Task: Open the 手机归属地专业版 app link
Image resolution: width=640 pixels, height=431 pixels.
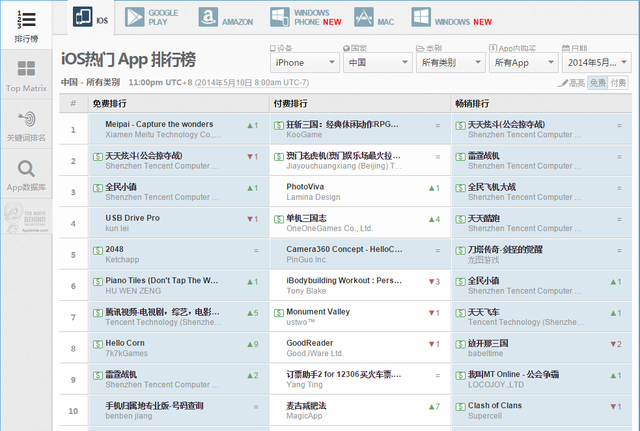Action: pos(154,406)
